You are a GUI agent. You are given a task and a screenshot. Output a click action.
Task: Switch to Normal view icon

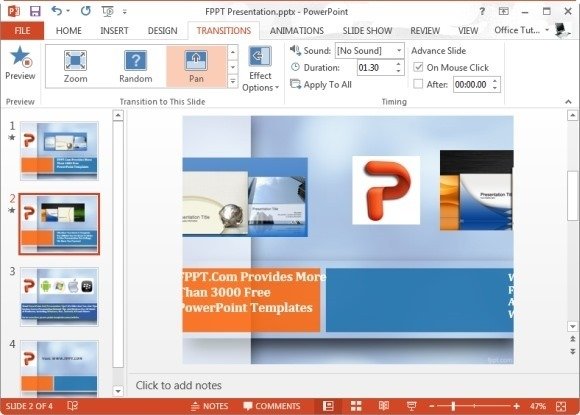pyautogui.click(x=328, y=406)
